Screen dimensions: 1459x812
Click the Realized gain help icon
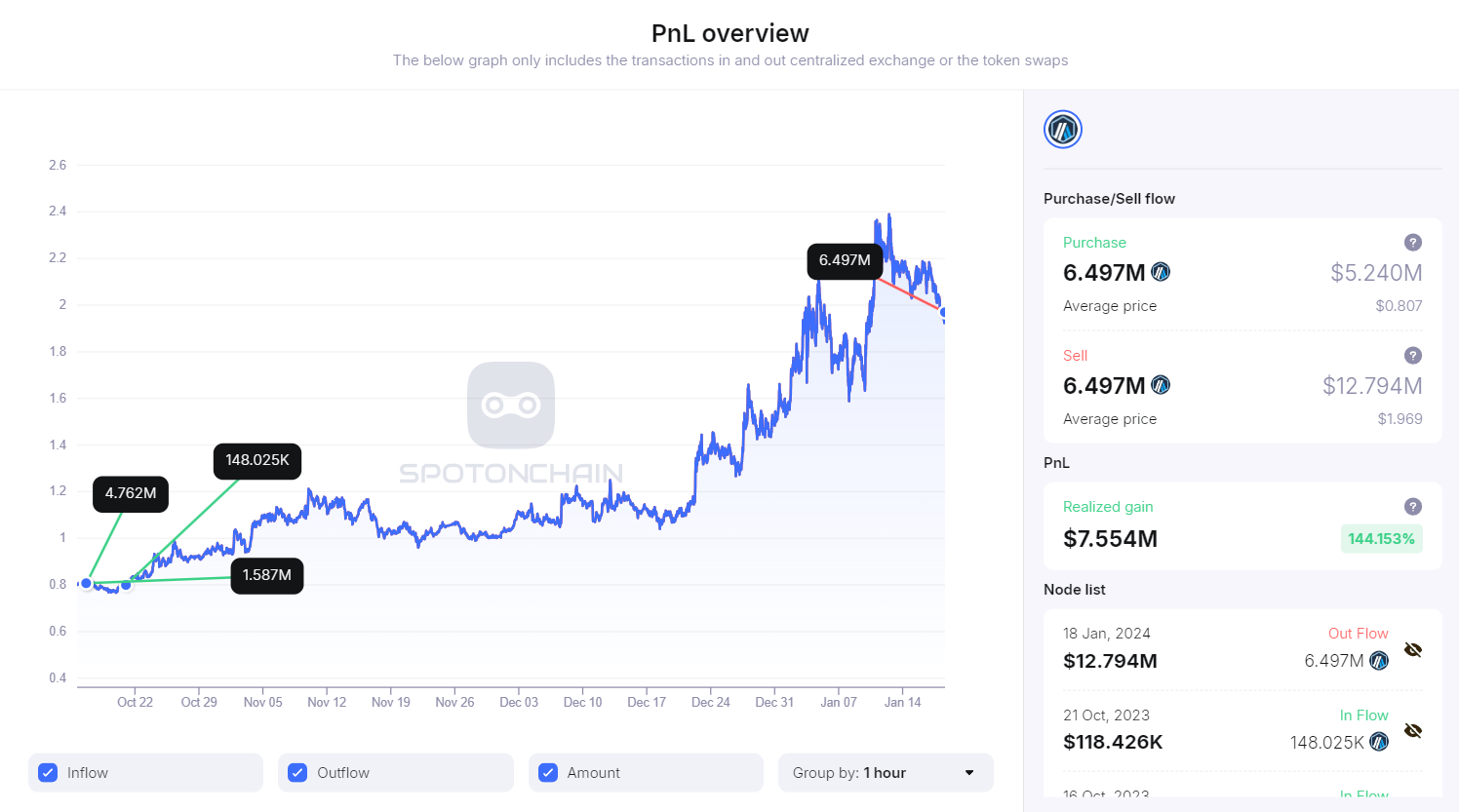[1413, 506]
